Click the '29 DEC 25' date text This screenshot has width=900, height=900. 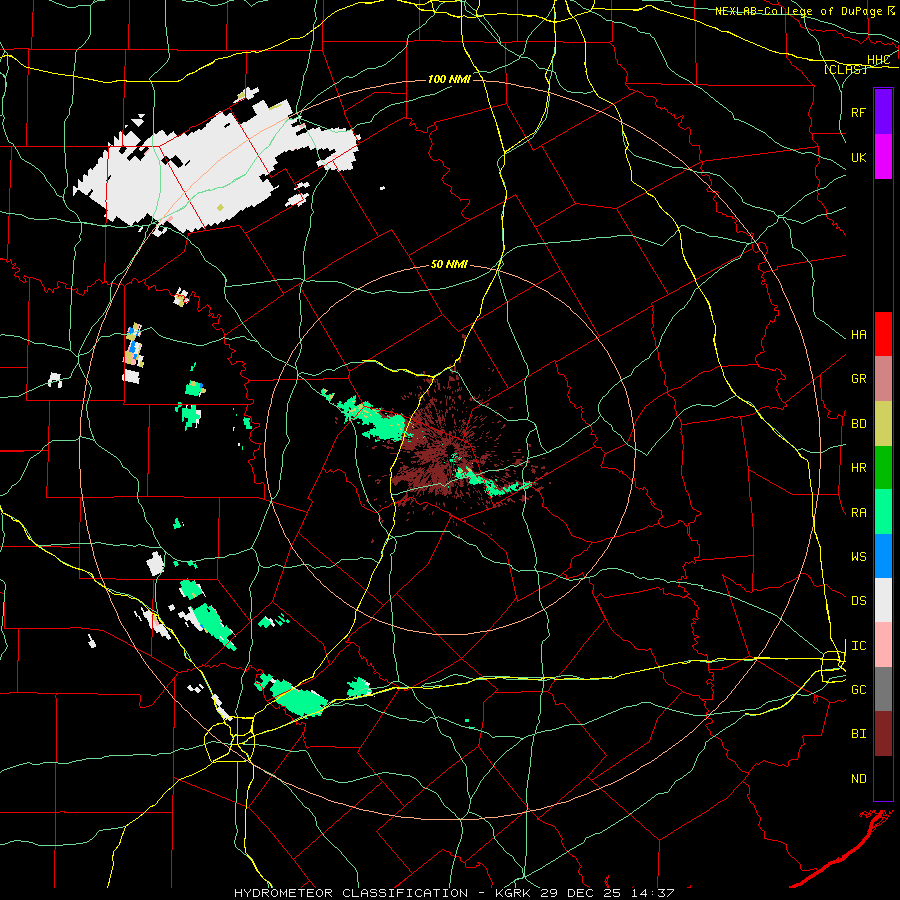click(x=581, y=893)
